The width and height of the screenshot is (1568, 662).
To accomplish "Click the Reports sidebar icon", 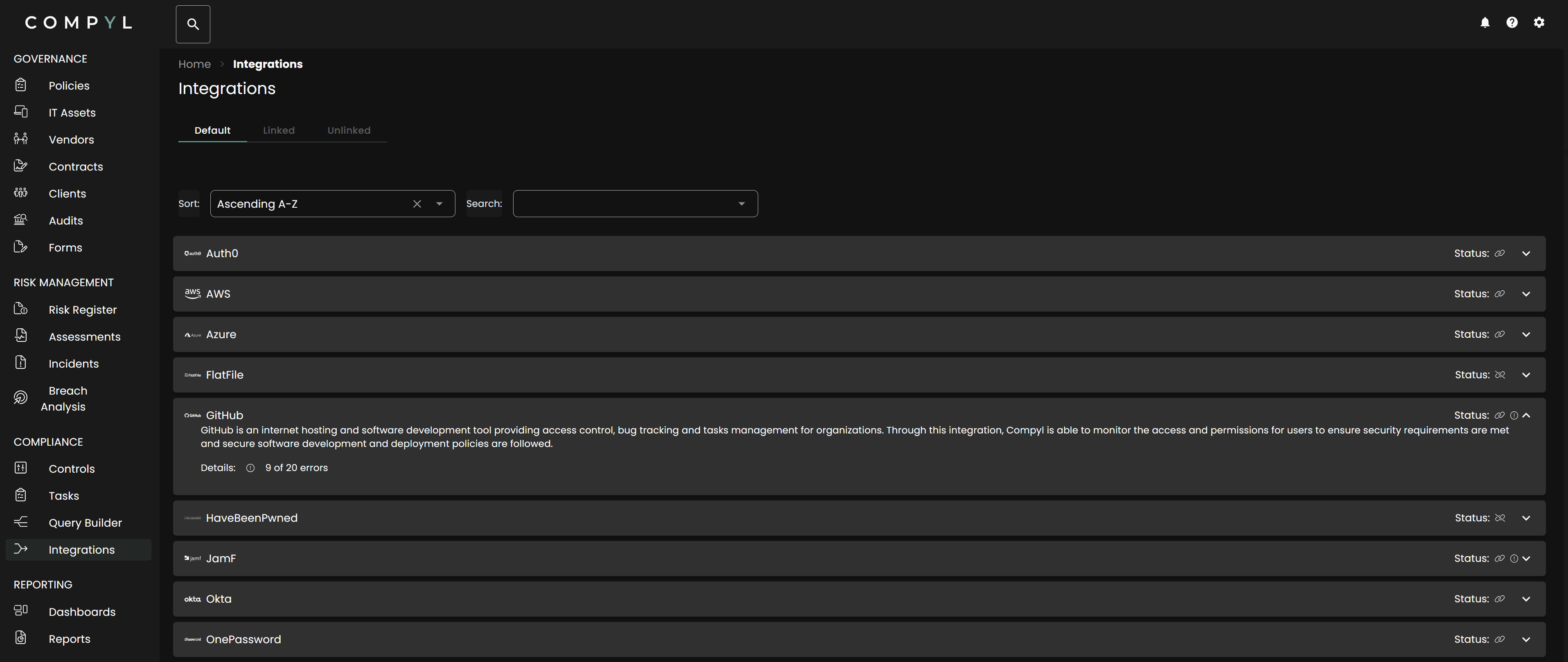I will pyautogui.click(x=21, y=637).
